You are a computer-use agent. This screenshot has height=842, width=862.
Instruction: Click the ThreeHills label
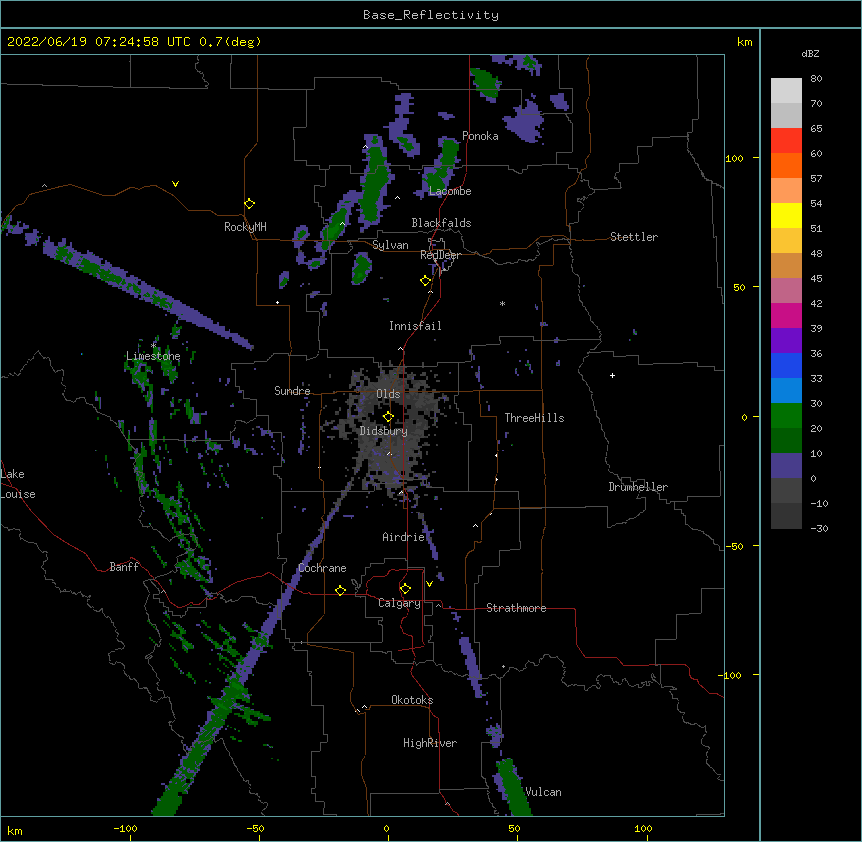pyautogui.click(x=534, y=418)
